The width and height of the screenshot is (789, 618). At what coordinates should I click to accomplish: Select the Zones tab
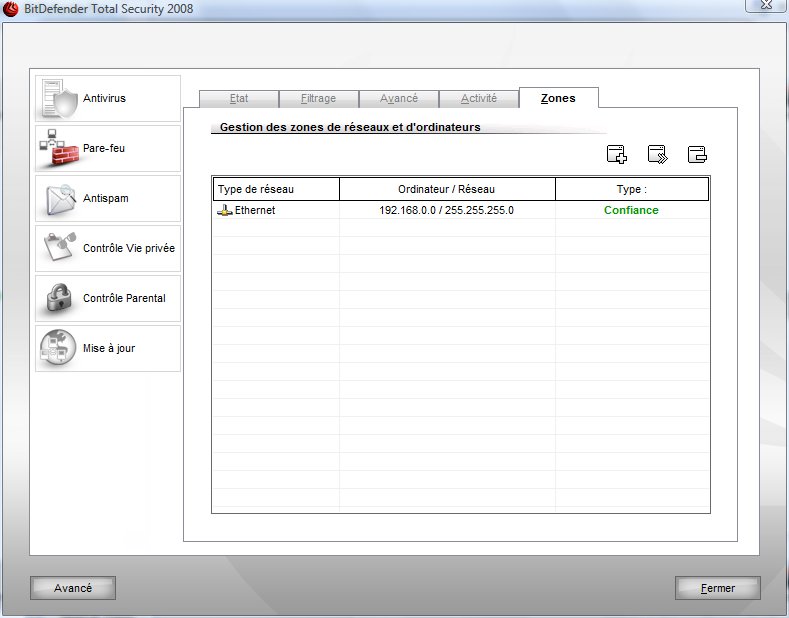pos(559,98)
